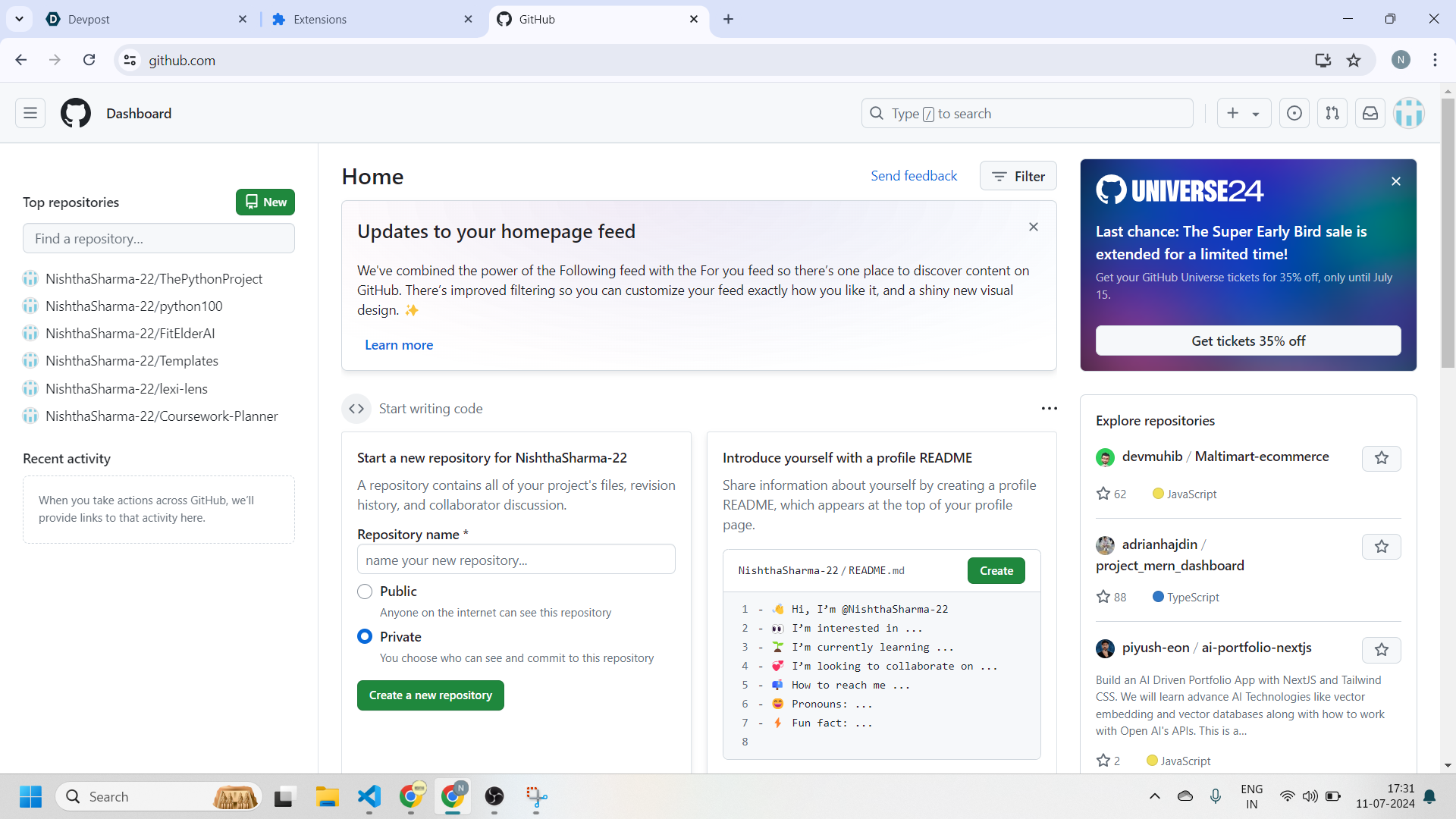Open the Pull requests icon in header
The image size is (1456, 819).
click(1332, 113)
